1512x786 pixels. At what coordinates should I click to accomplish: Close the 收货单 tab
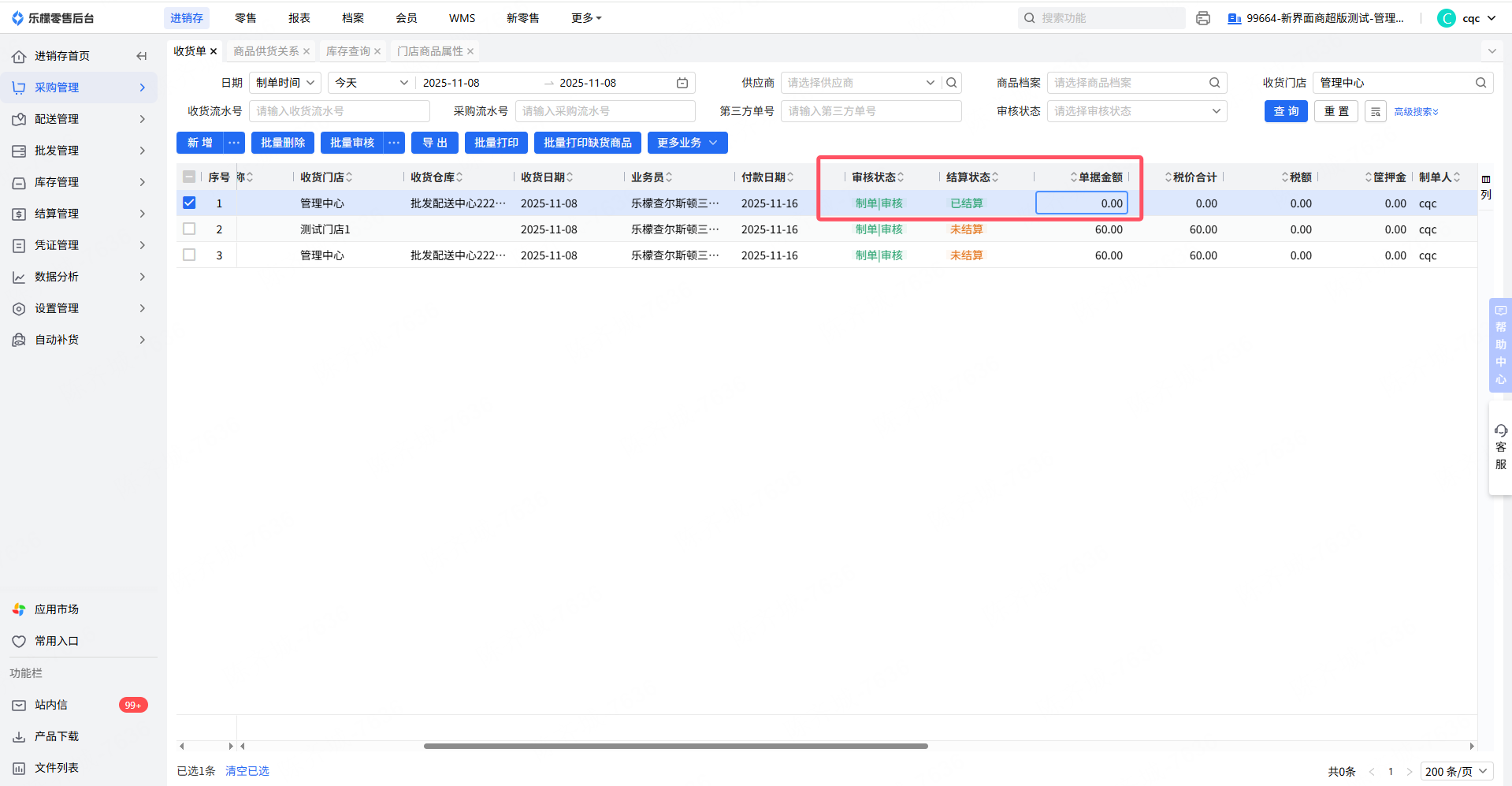click(x=214, y=51)
